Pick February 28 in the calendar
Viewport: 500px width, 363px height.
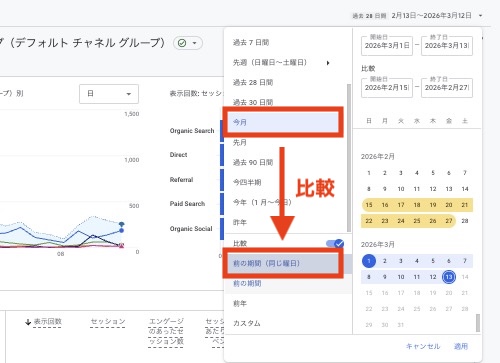click(465, 221)
